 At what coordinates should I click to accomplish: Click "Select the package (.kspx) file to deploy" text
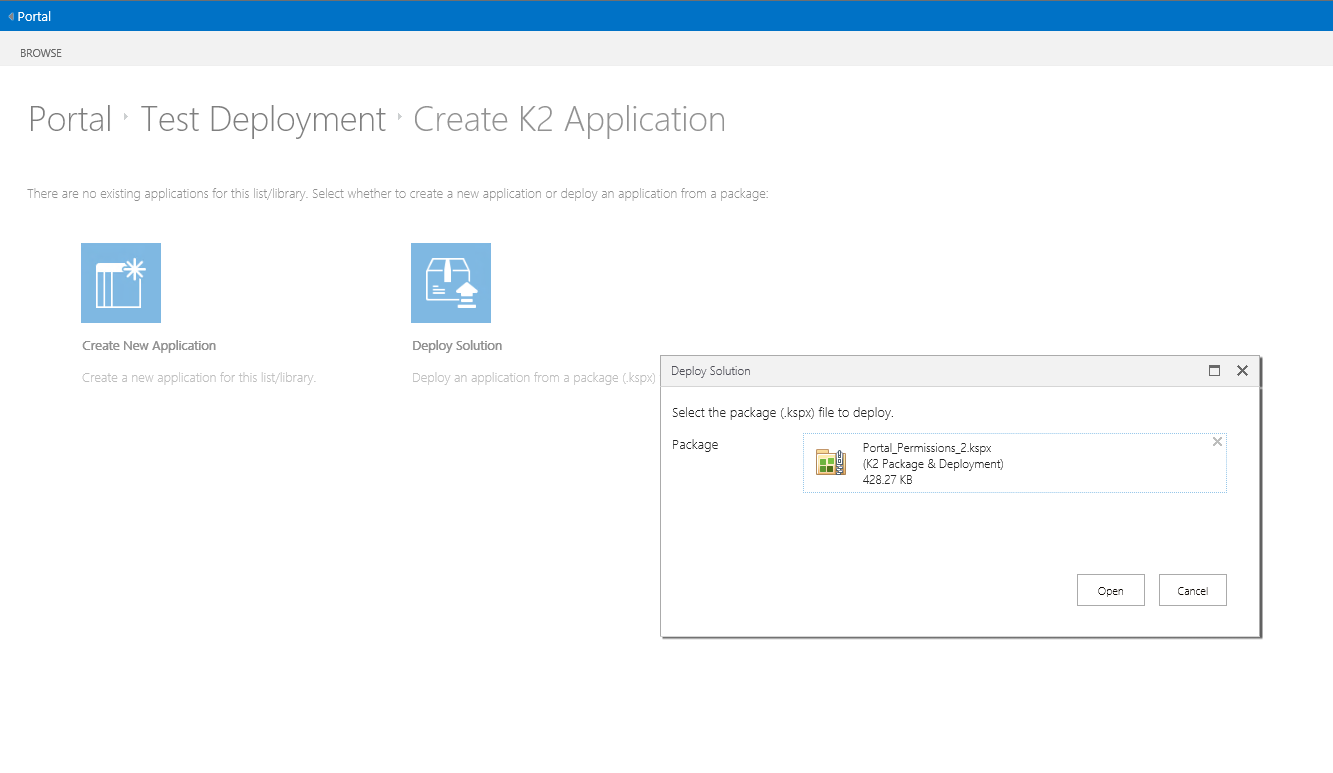[x=783, y=413]
